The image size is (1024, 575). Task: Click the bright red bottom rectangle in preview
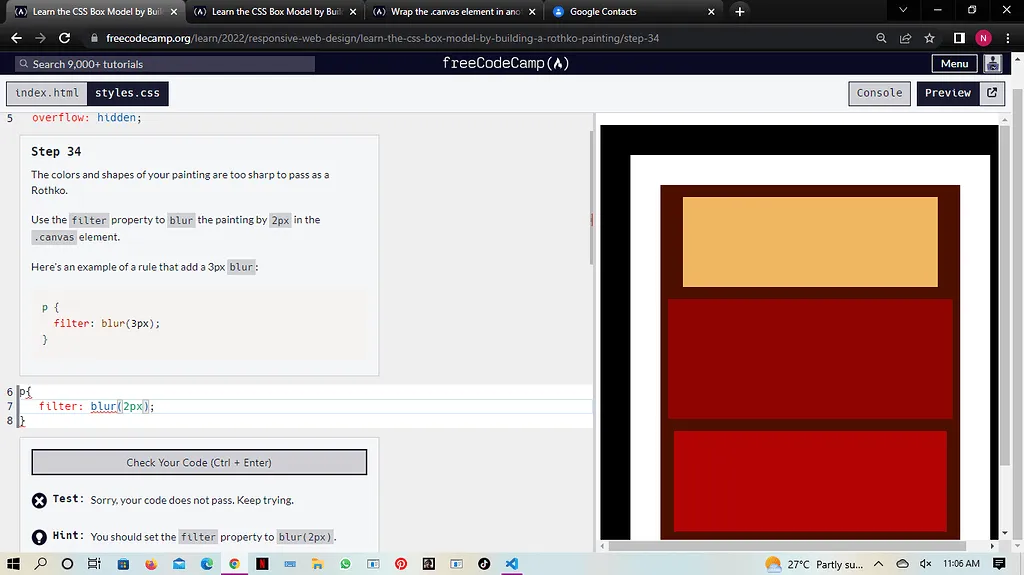pos(810,481)
